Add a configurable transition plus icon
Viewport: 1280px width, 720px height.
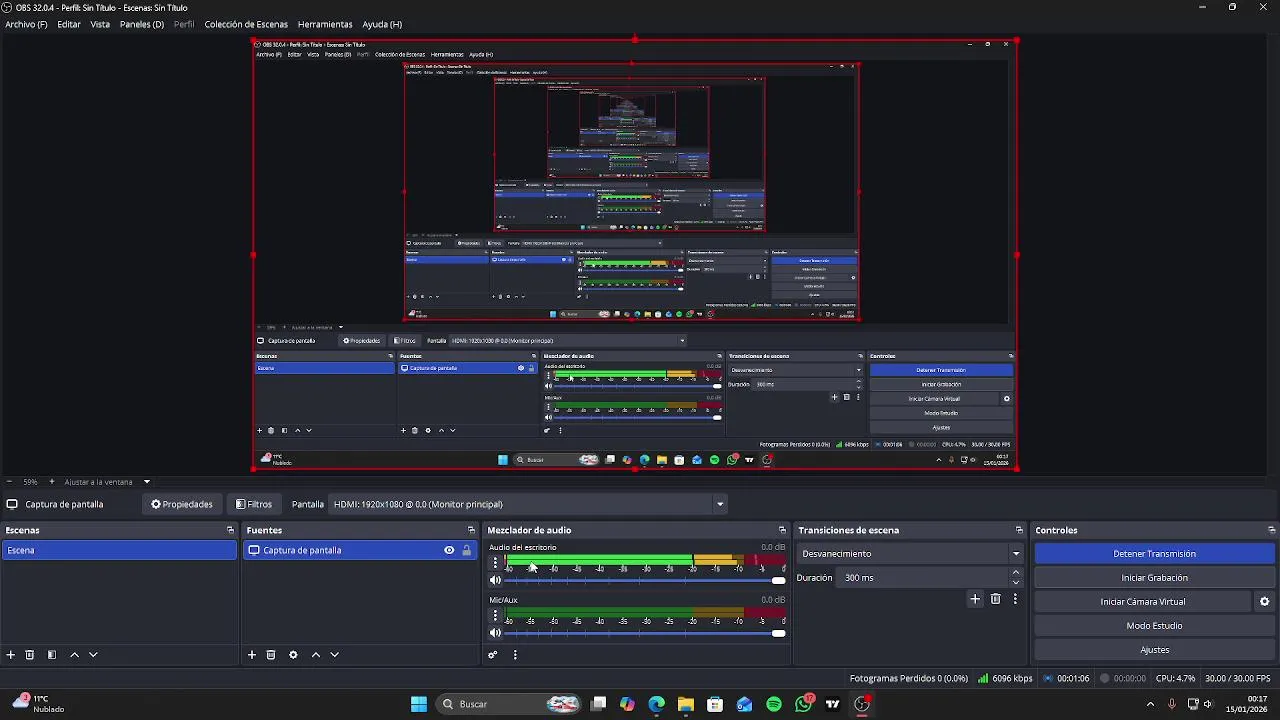click(x=975, y=599)
